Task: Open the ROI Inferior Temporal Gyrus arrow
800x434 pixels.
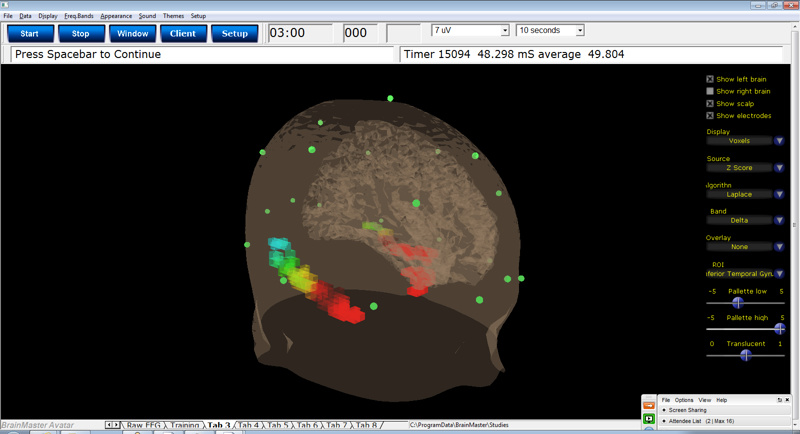Action: [x=779, y=274]
